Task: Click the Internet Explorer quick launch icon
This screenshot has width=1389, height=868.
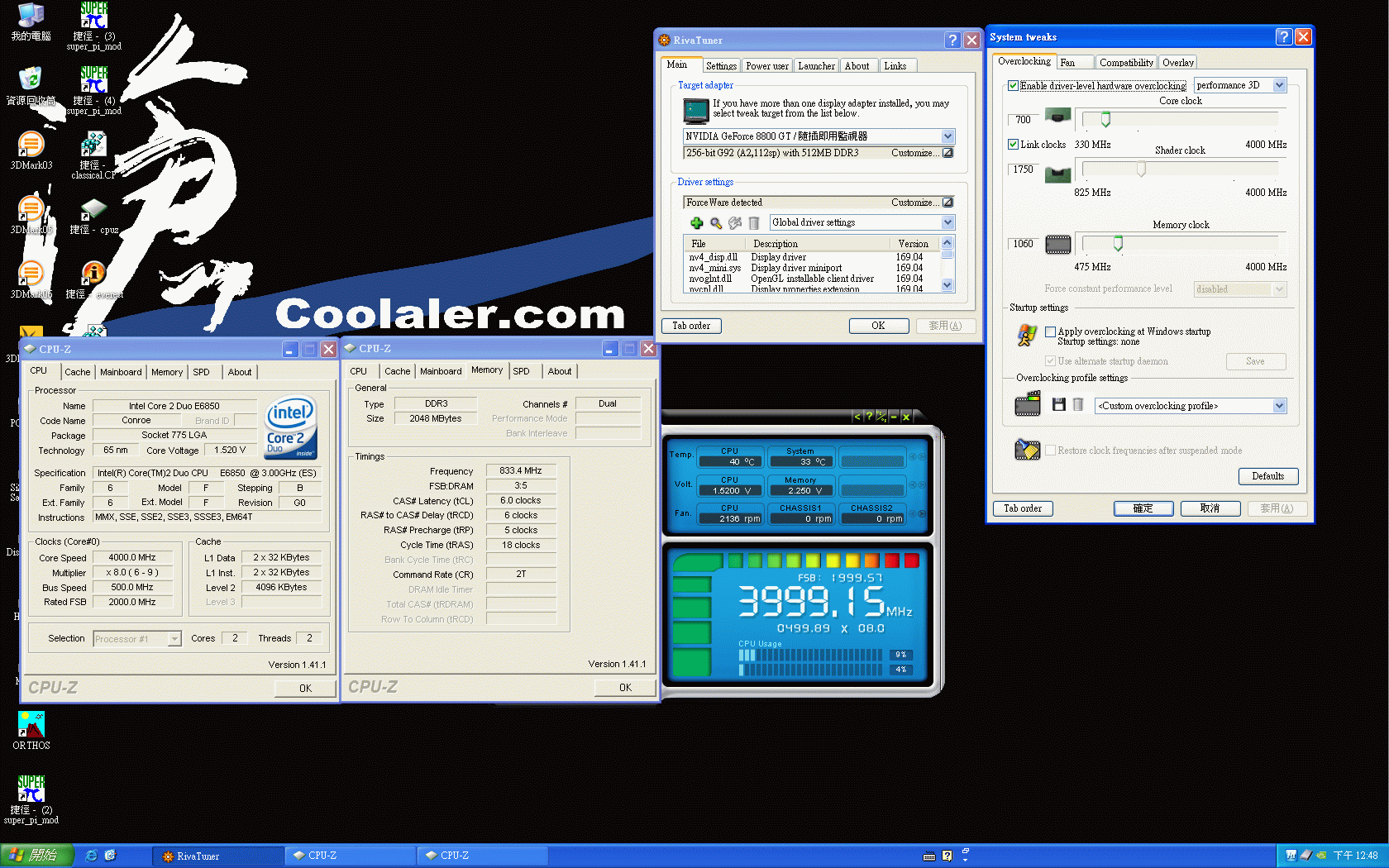Action: tap(91, 856)
